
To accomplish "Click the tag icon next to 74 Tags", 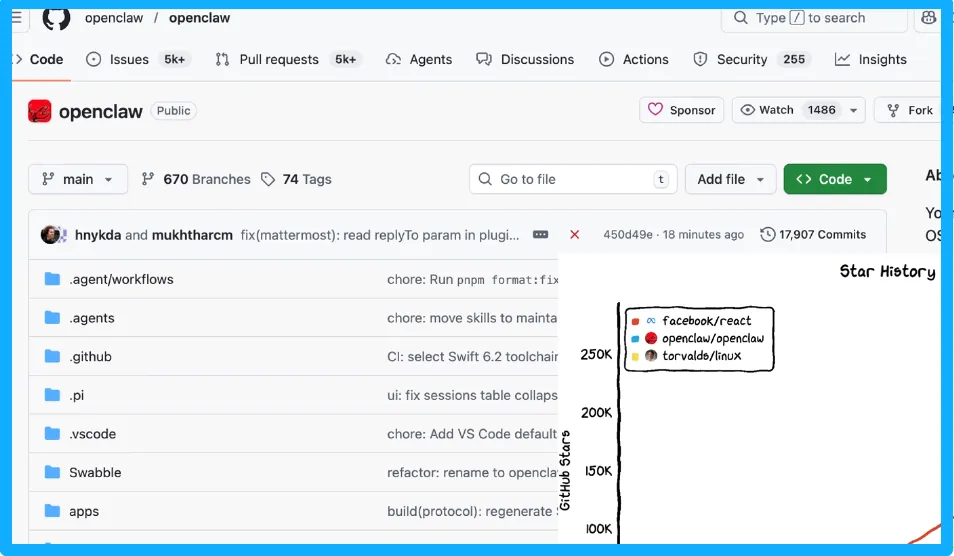I will coord(268,179).
